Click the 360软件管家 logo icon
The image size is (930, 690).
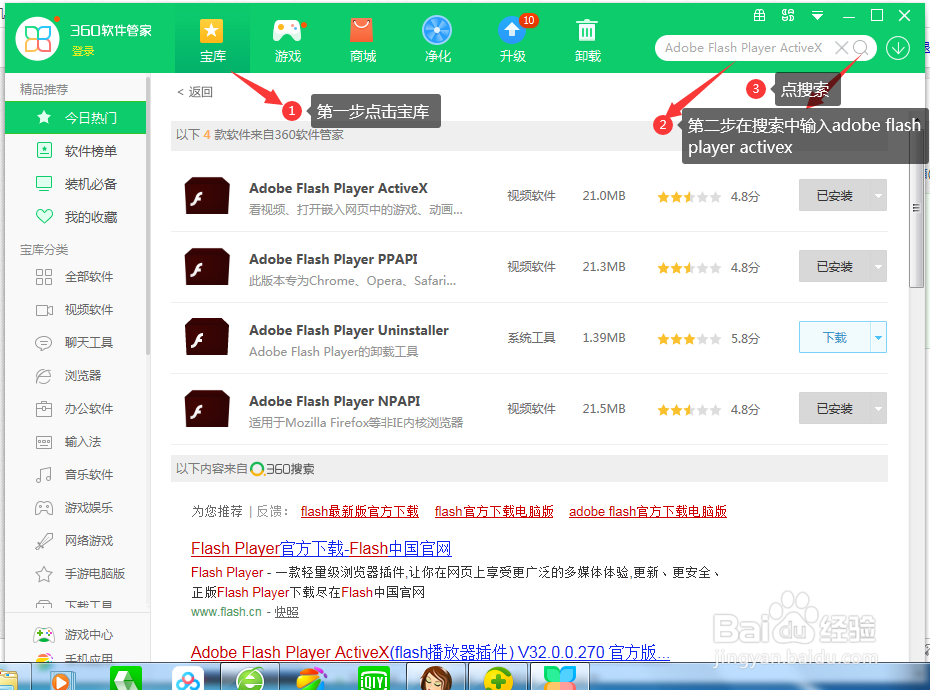tap(37, 39)
